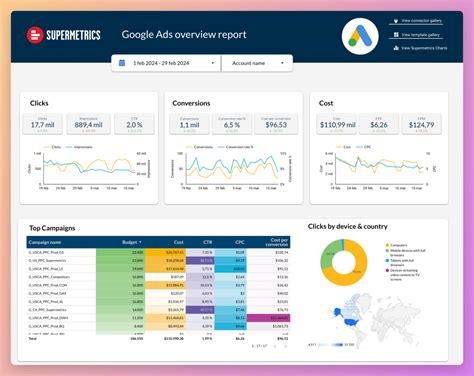This screenshot has width=474, height=376.
Task: Toggle Computers legend entry in donut chart
Action: 396,245
